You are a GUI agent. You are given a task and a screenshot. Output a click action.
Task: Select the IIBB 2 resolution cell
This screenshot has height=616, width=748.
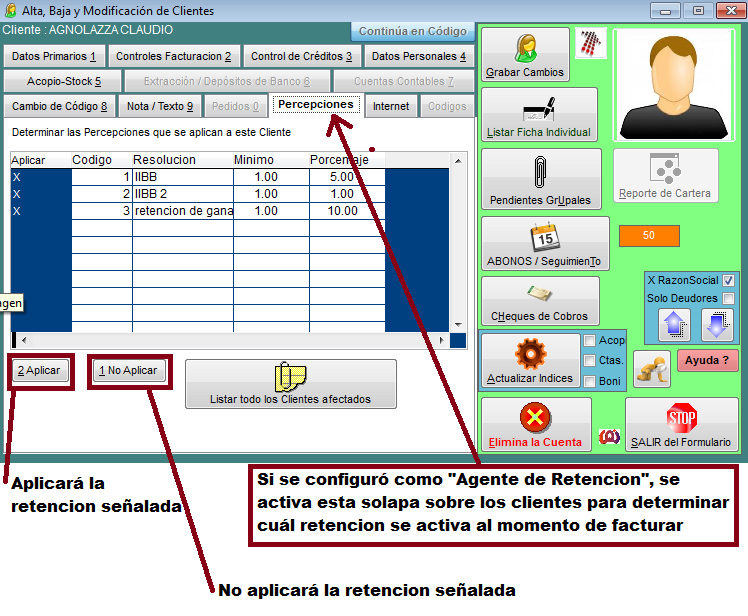[183, 194]
